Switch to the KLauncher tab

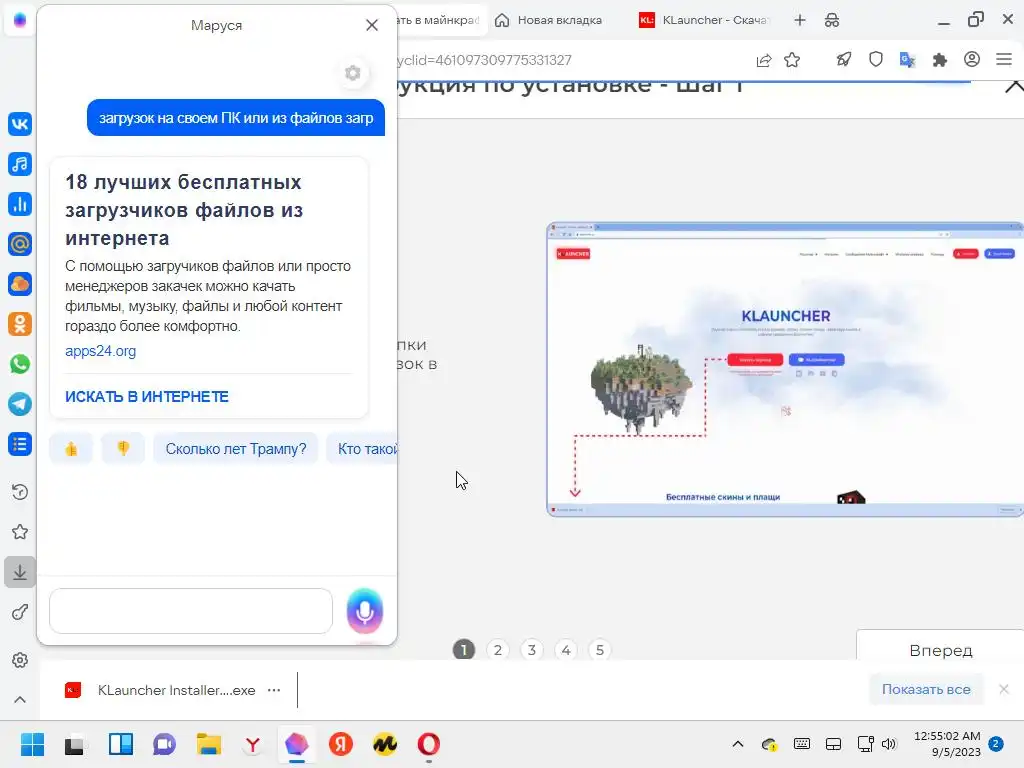705,20
